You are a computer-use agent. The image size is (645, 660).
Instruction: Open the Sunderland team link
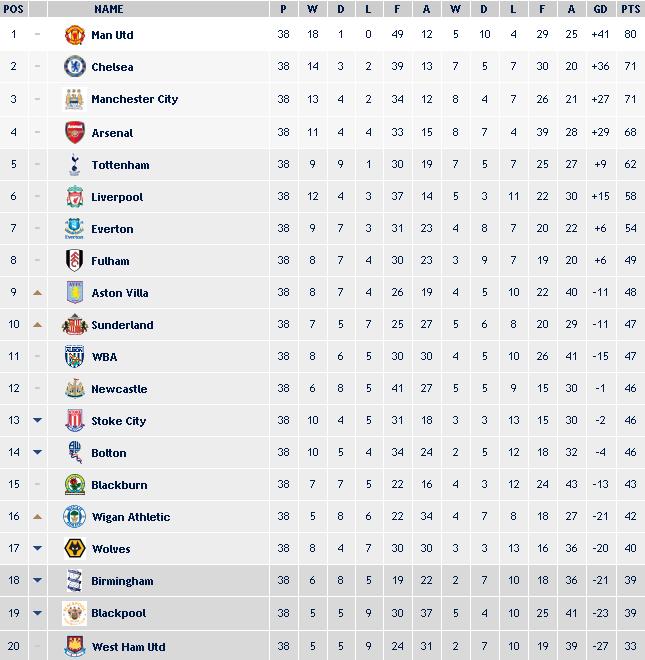(x=122, y=325)
